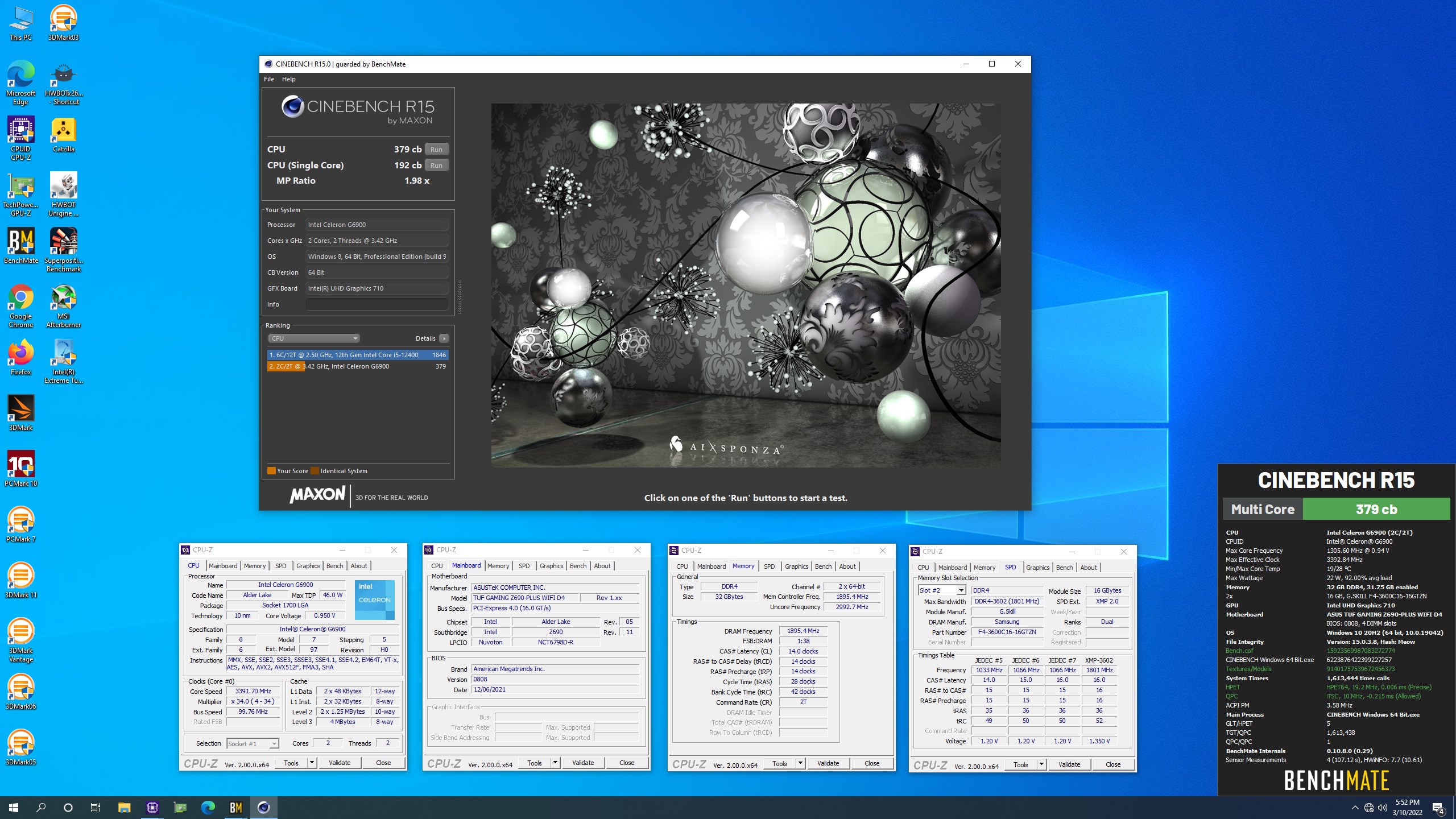This screenshot has height=819, width=1456.
Task: Open the 3DMark desktop icon
Action: coord(20,413)
